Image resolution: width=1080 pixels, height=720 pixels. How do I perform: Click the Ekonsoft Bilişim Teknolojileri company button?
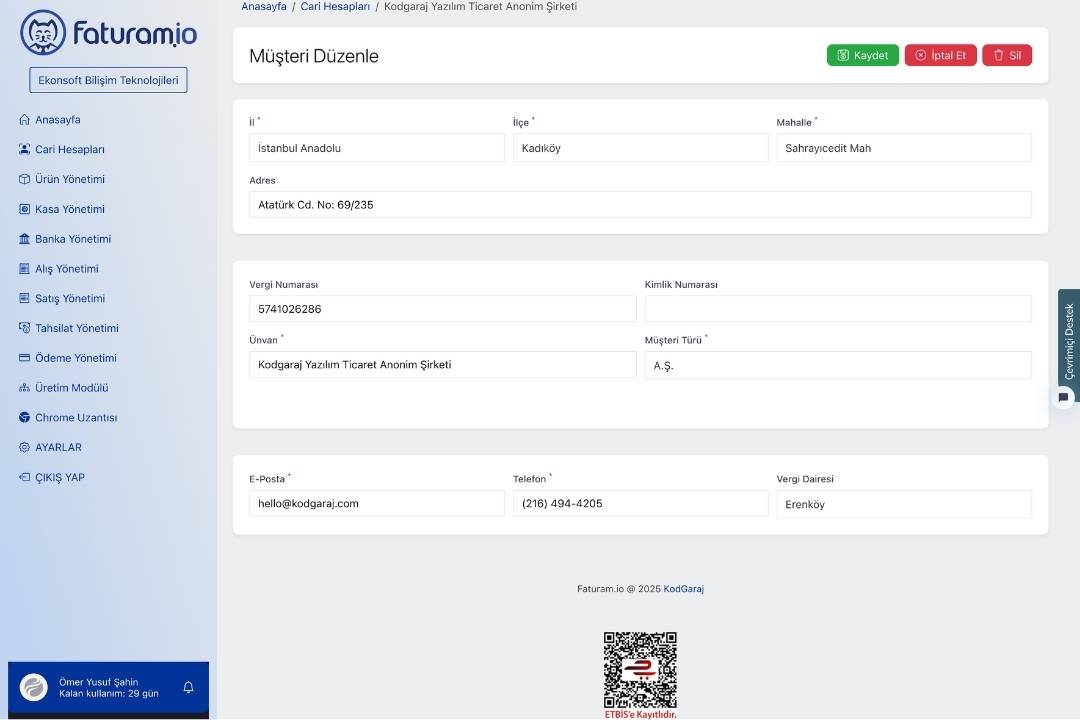[108, 80]
